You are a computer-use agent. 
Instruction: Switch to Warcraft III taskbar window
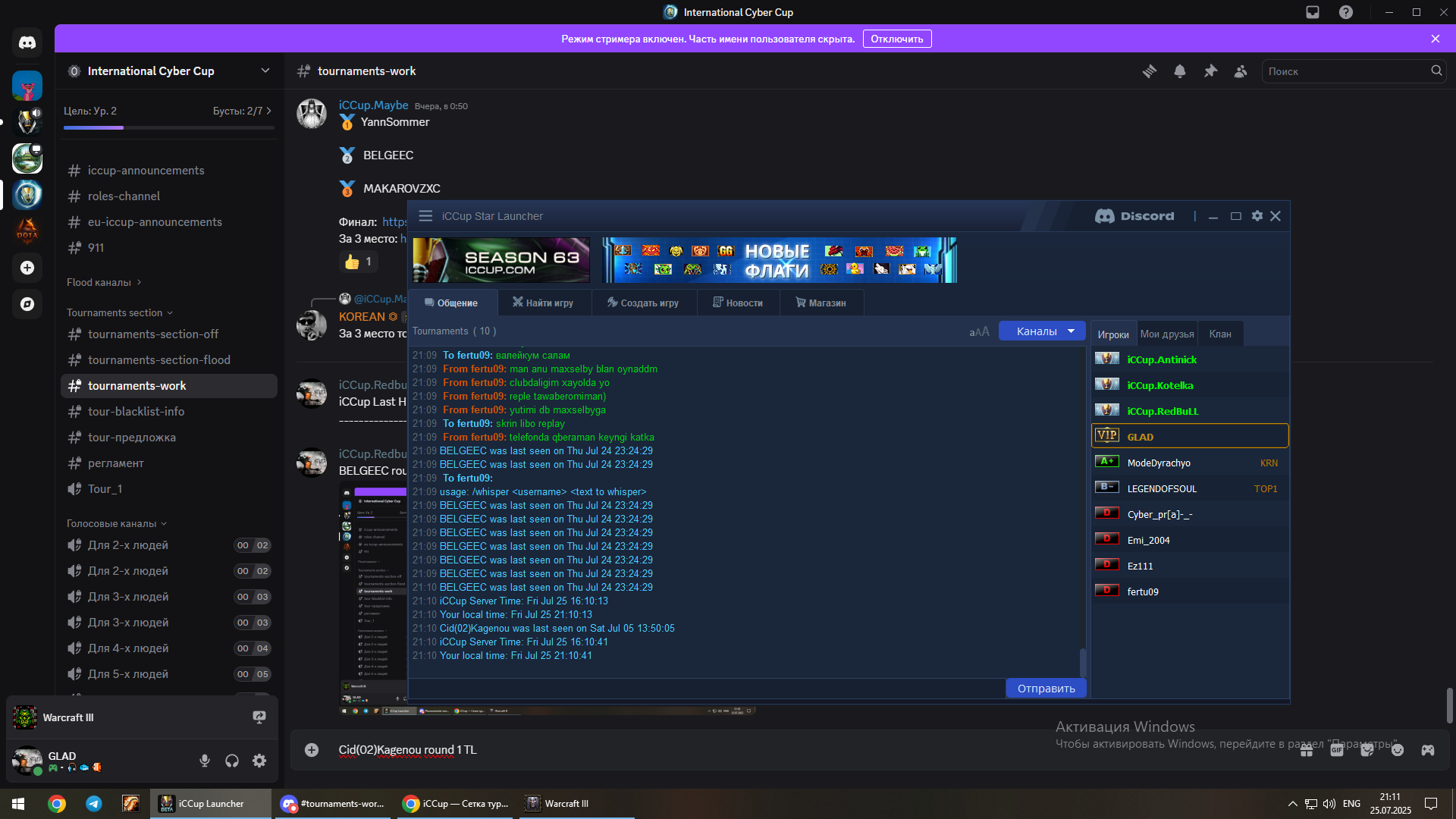(576, 804)
